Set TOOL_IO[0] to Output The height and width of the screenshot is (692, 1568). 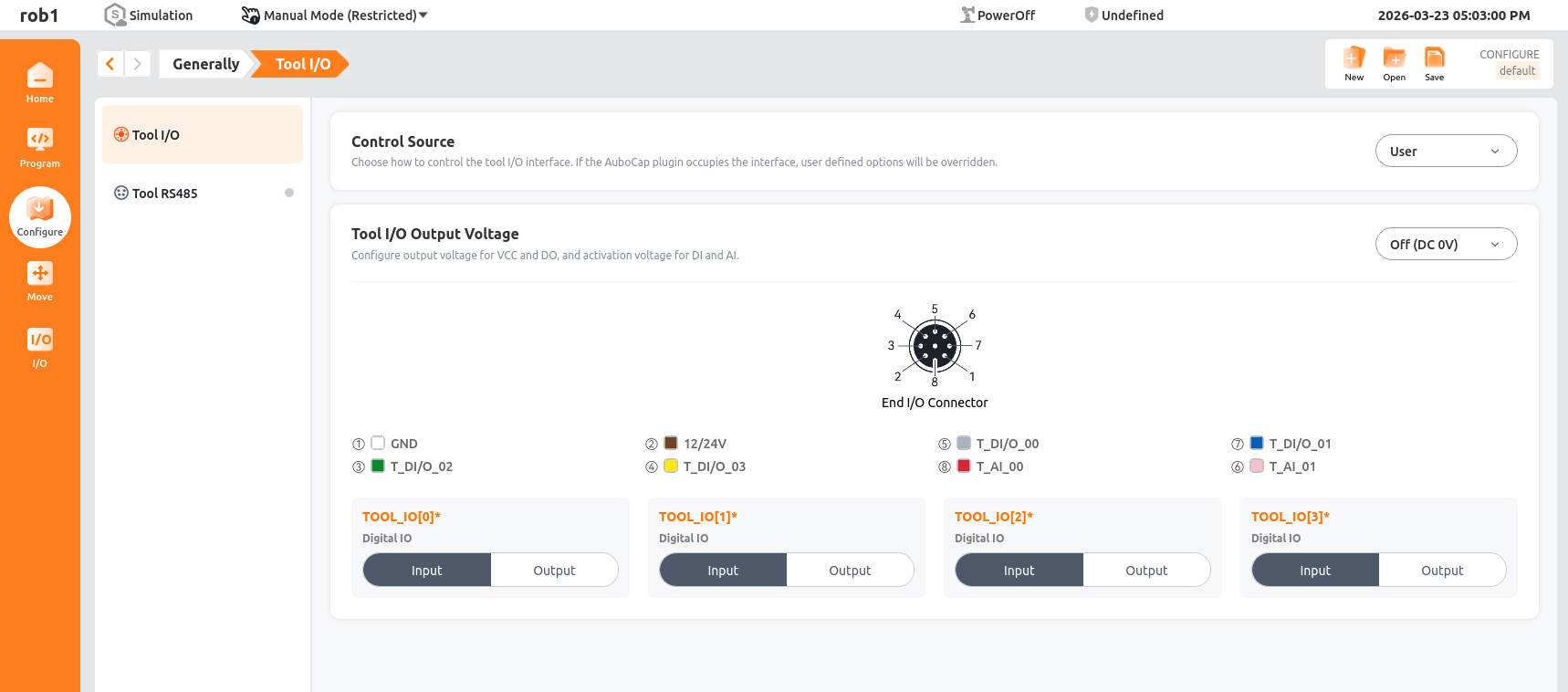554,571
